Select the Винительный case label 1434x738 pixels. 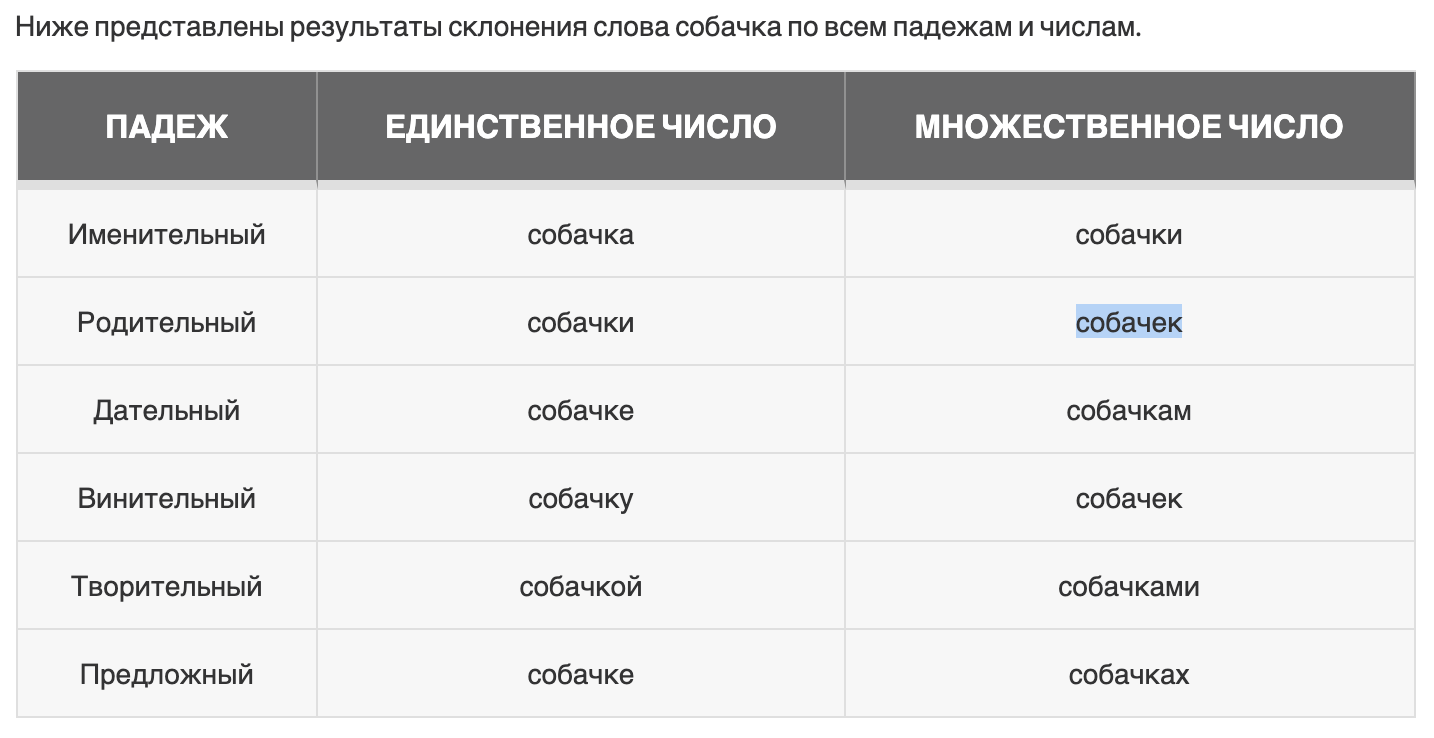(167, 499)
